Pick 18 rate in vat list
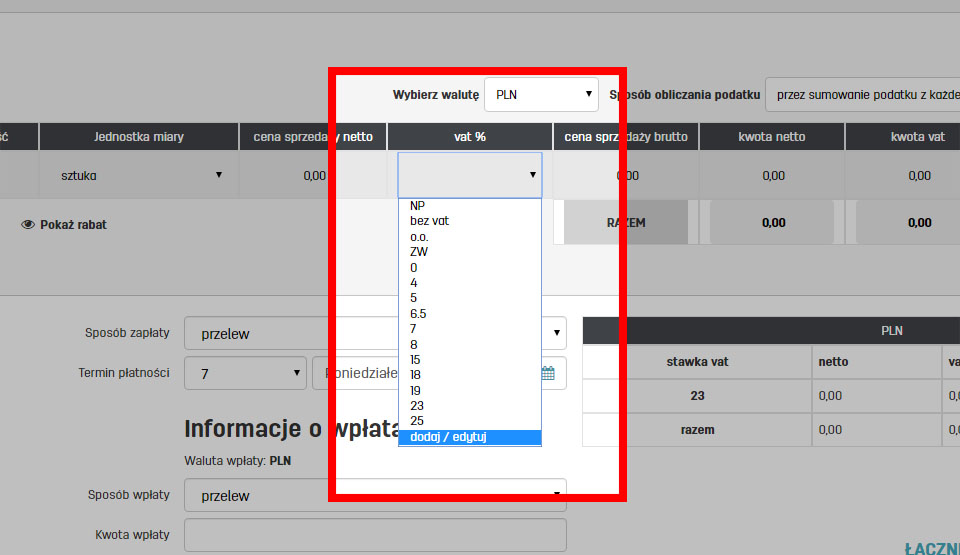960x555 pixels. point(470,375)
